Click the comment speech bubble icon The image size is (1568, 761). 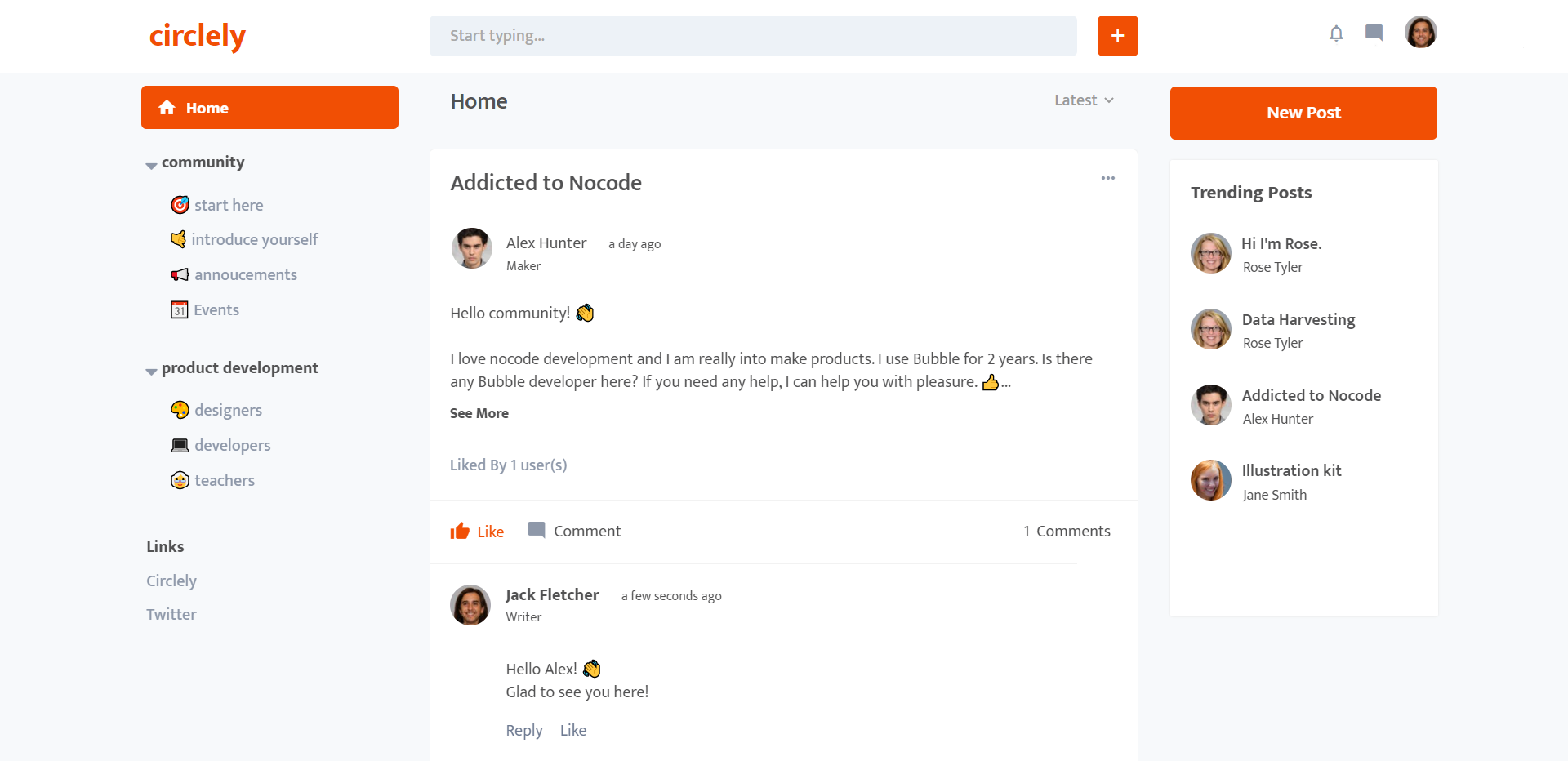(x=537, y=531)
